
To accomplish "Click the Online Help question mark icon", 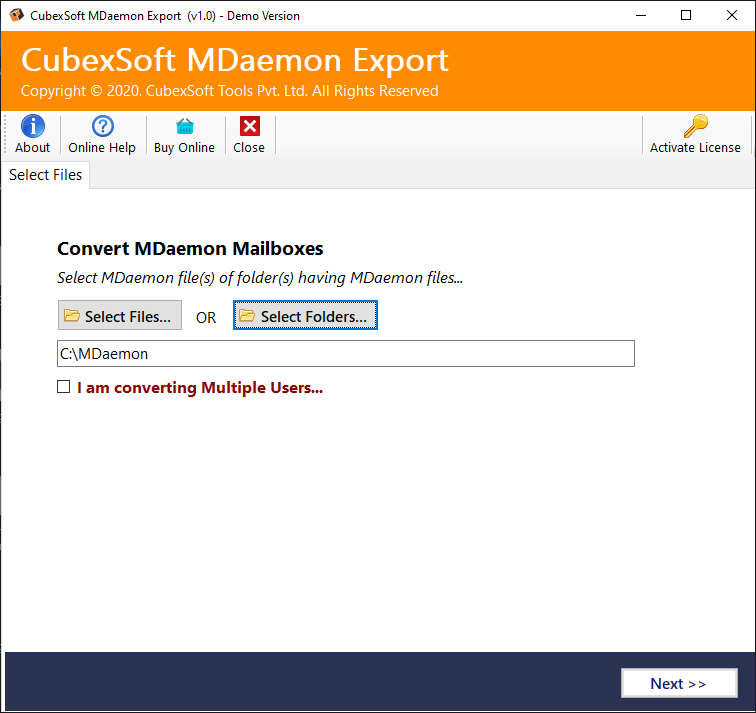I will point(102,126).
